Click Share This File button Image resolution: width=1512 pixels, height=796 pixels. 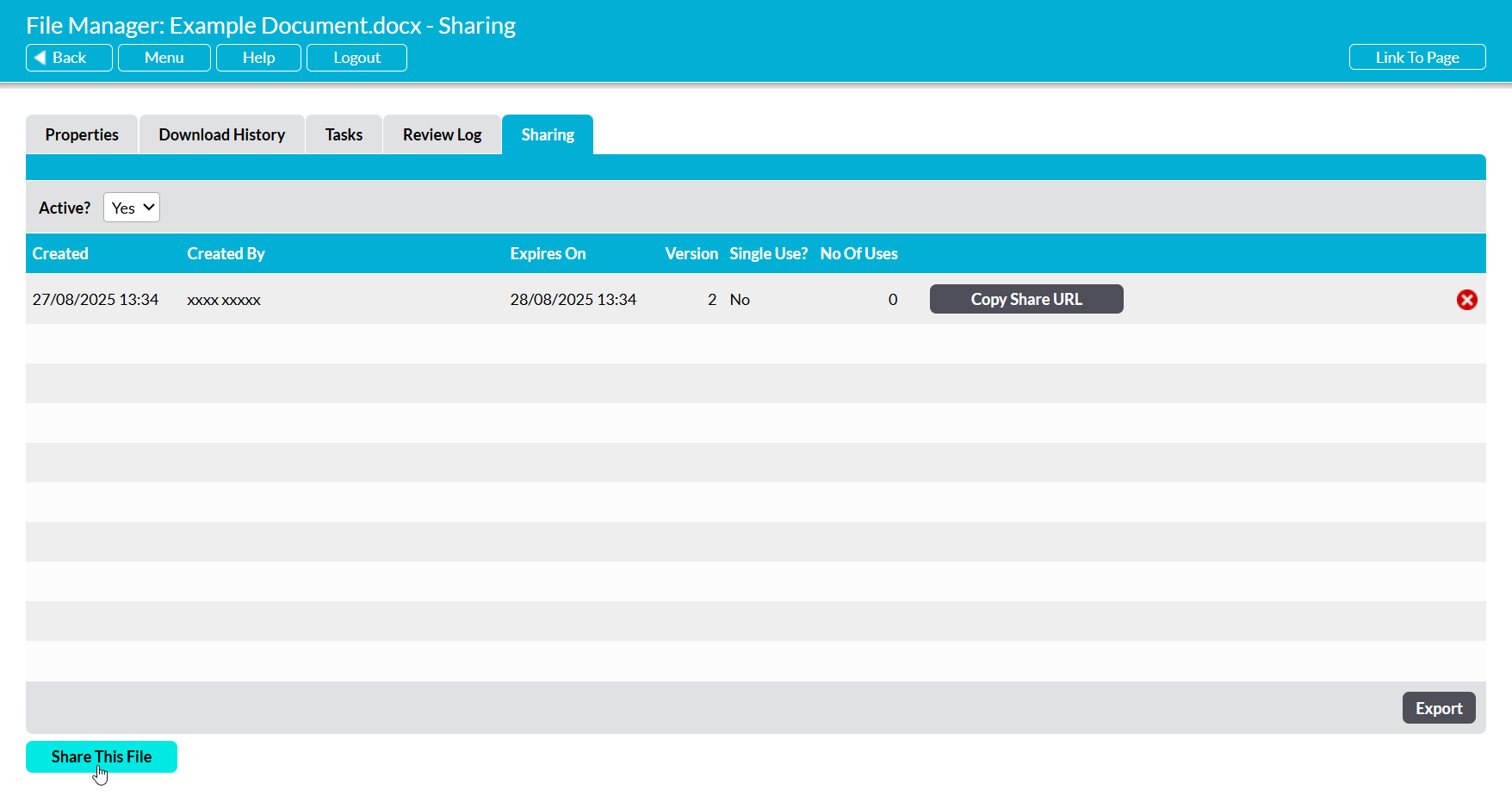[x=102, y=756]
